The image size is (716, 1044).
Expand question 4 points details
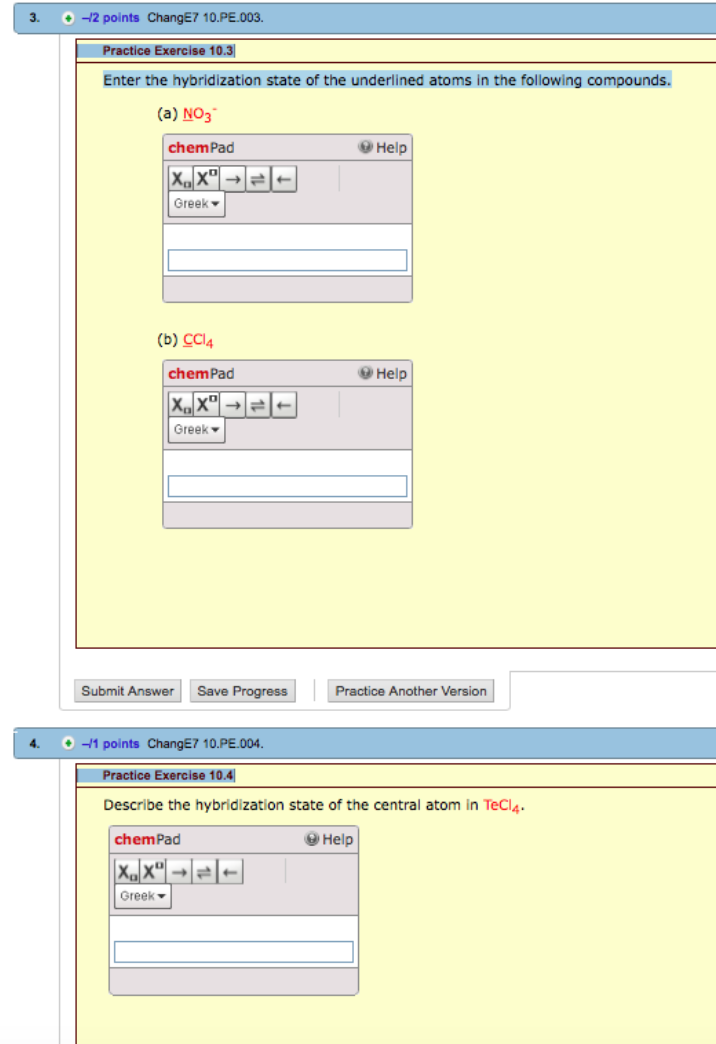[x=67, y=744]
